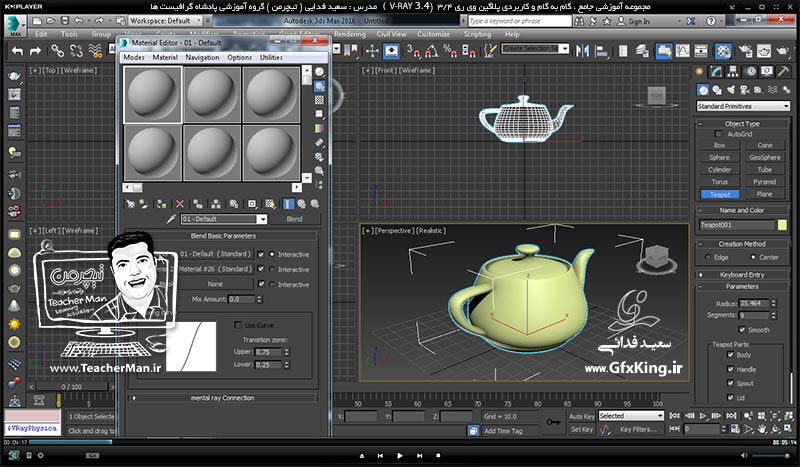The height and width of the screenshot is (467, 800).
Task: Toggle the Angle Snap icon
Action: click(x=431, y=51)
